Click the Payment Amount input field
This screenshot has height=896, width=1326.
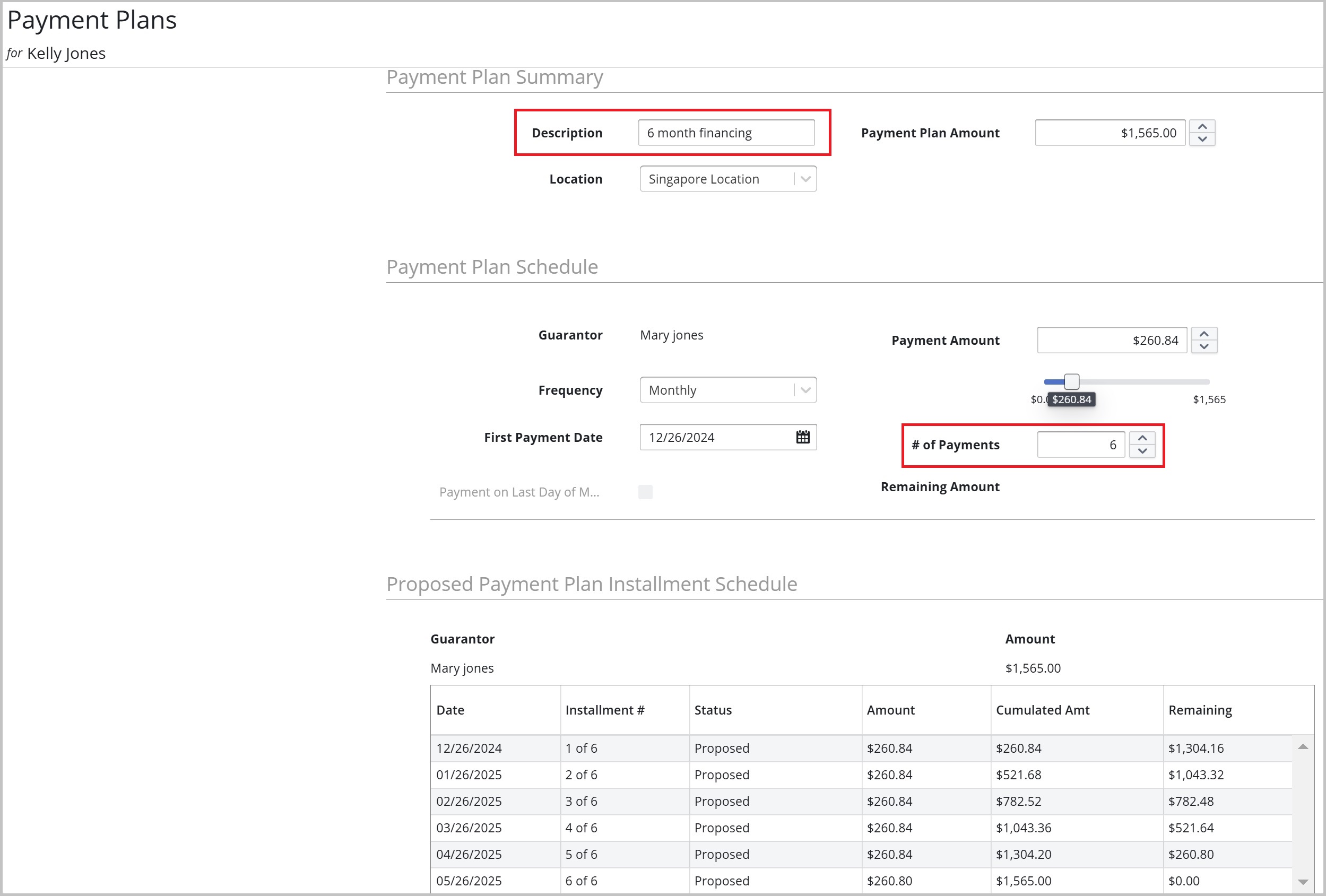pyautogui.click(x=1112, y=341)
